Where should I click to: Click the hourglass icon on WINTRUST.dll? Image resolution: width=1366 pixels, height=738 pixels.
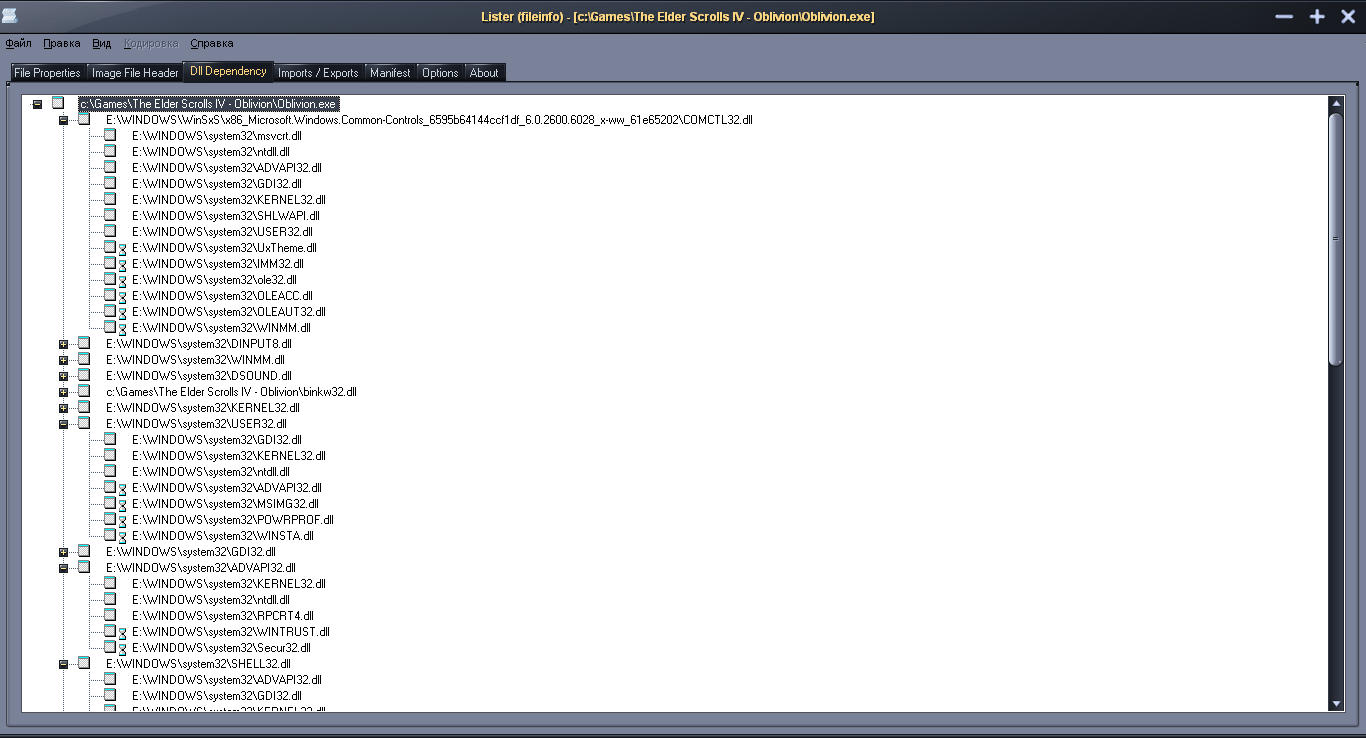coord(123,633)
